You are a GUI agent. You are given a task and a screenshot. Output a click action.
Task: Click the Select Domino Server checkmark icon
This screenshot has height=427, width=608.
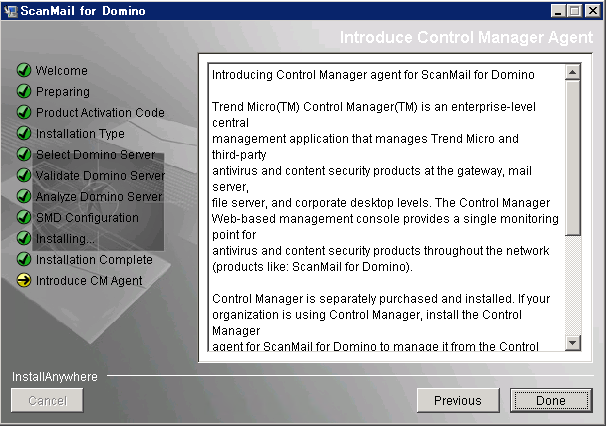click(24, 155)
